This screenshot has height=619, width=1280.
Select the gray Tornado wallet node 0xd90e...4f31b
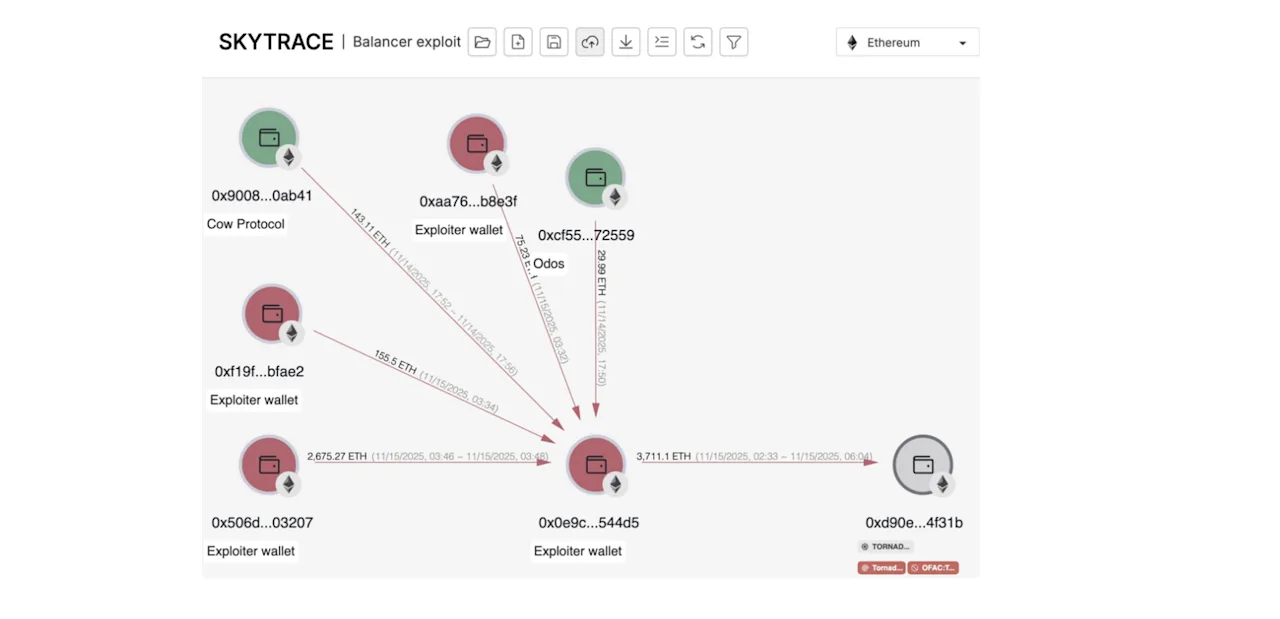click(x=923, y=465)
